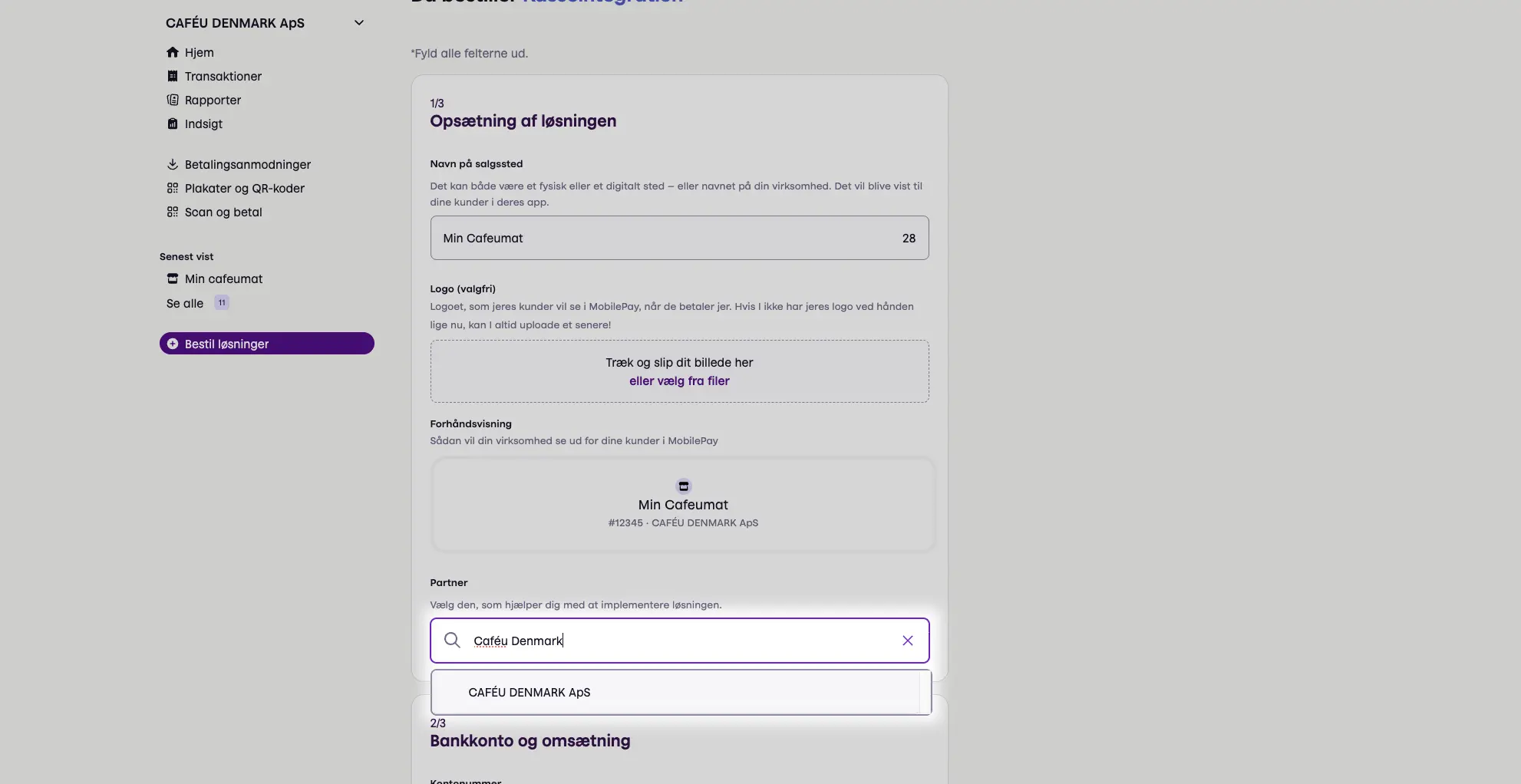Click the Plakater og QR-koder icon
The image size is (1521, 784).
coord(173,188)
